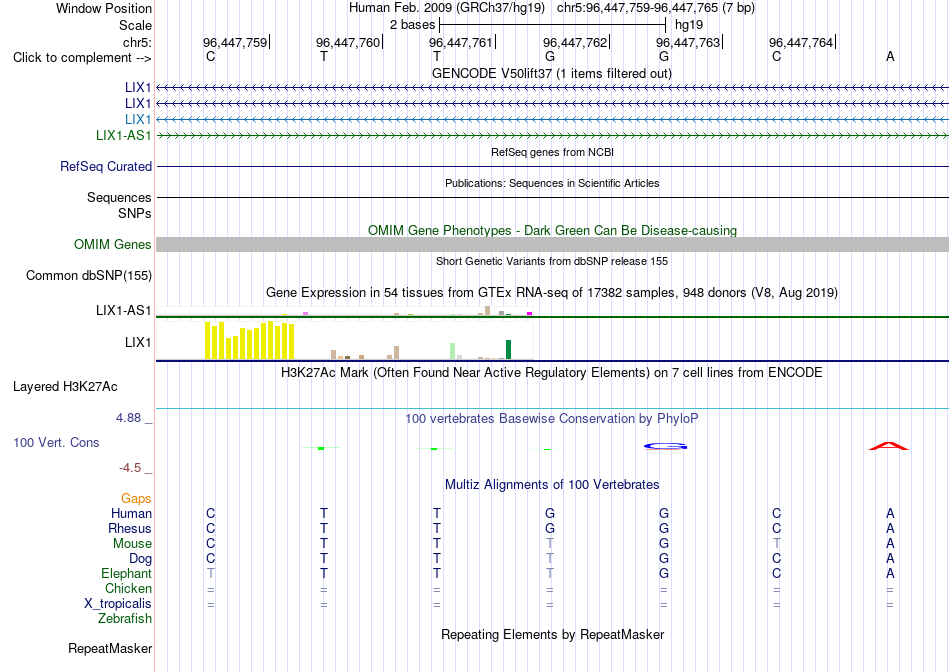Click the blue G PhyloP conservation logo
Screen dimensions: 950x672
(665, 447)
